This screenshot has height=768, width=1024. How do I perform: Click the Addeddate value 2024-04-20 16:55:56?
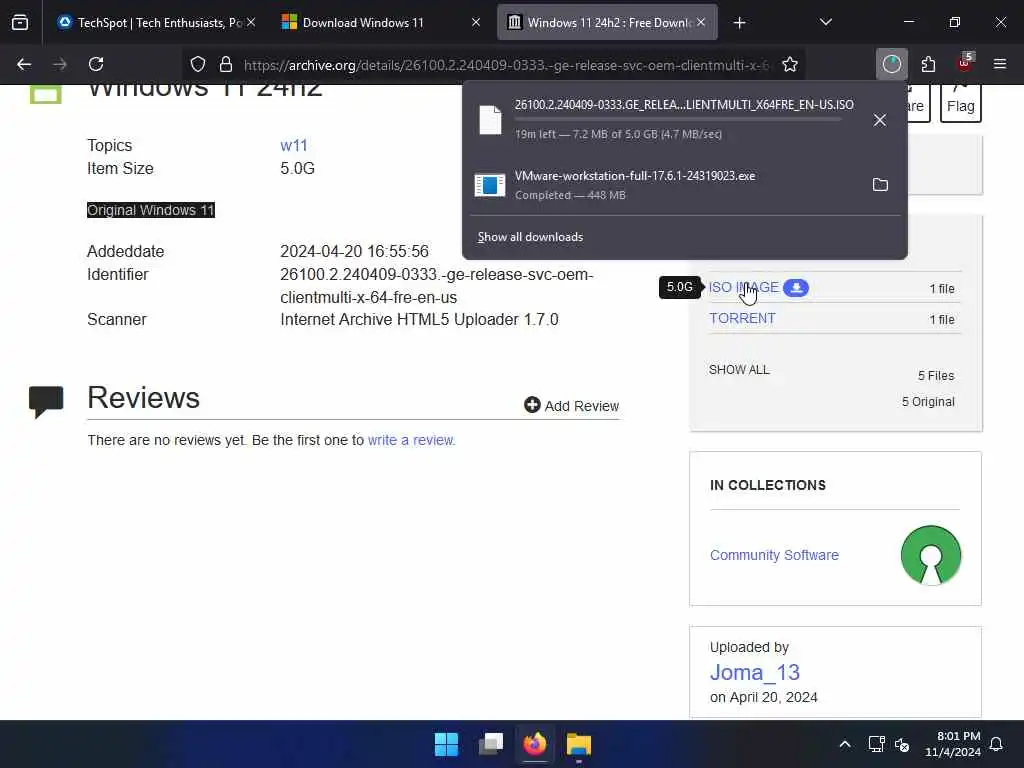pyautogui.click(x=355, y=251)
